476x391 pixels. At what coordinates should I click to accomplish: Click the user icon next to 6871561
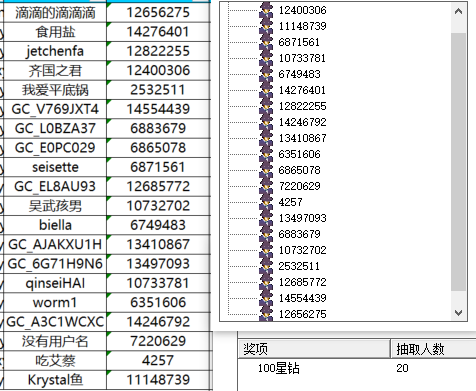(x=266, y=42)
